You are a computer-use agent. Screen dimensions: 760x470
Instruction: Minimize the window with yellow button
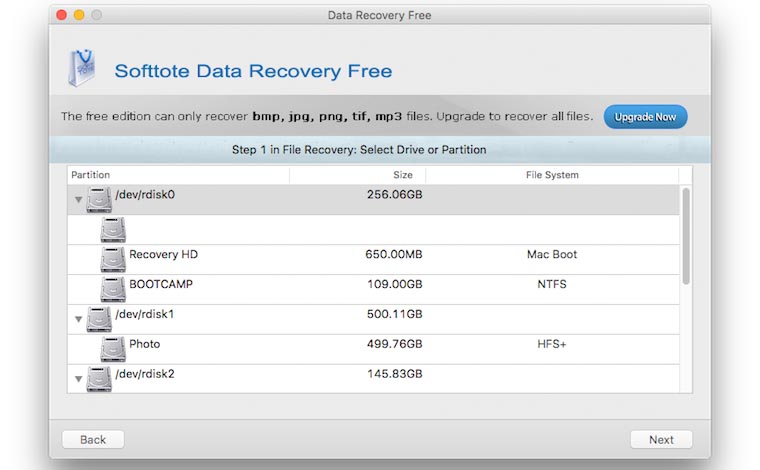(x=79, y=15)
